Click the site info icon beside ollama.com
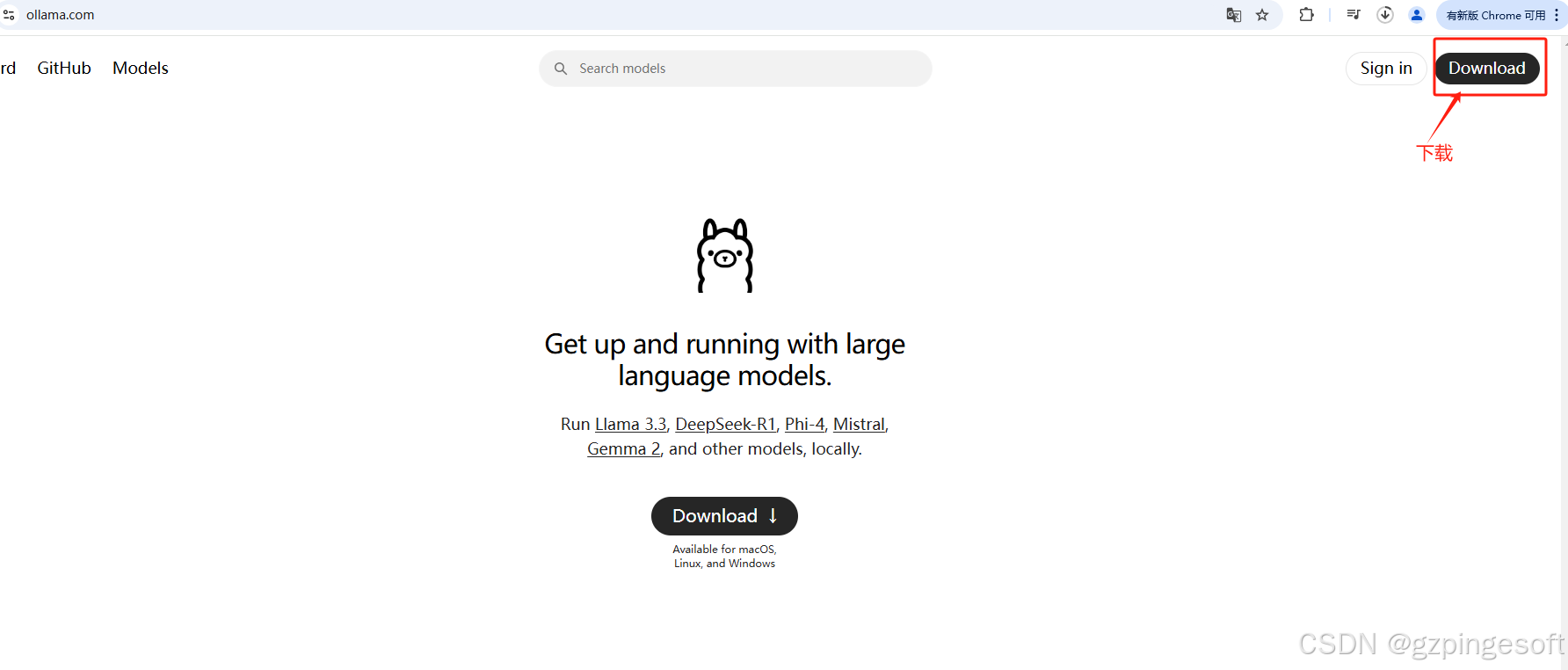Viewport: 1568px width, 670px height. 9,15
